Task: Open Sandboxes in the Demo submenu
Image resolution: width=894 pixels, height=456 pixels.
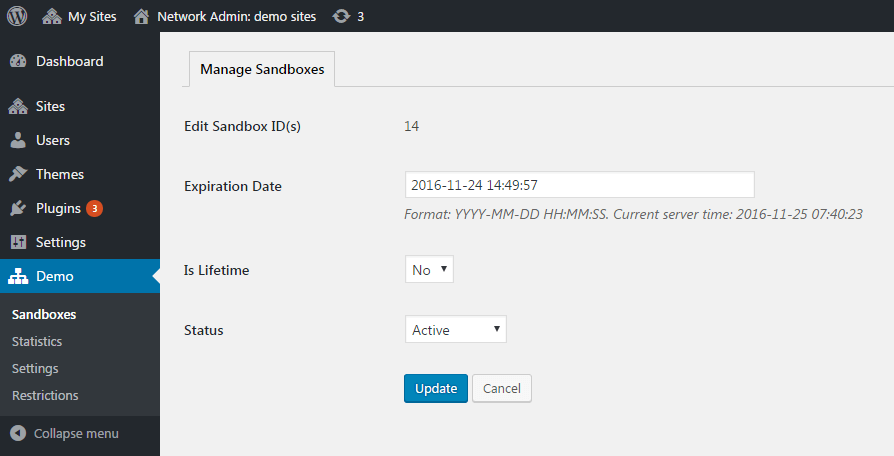Action: [44, 315]
